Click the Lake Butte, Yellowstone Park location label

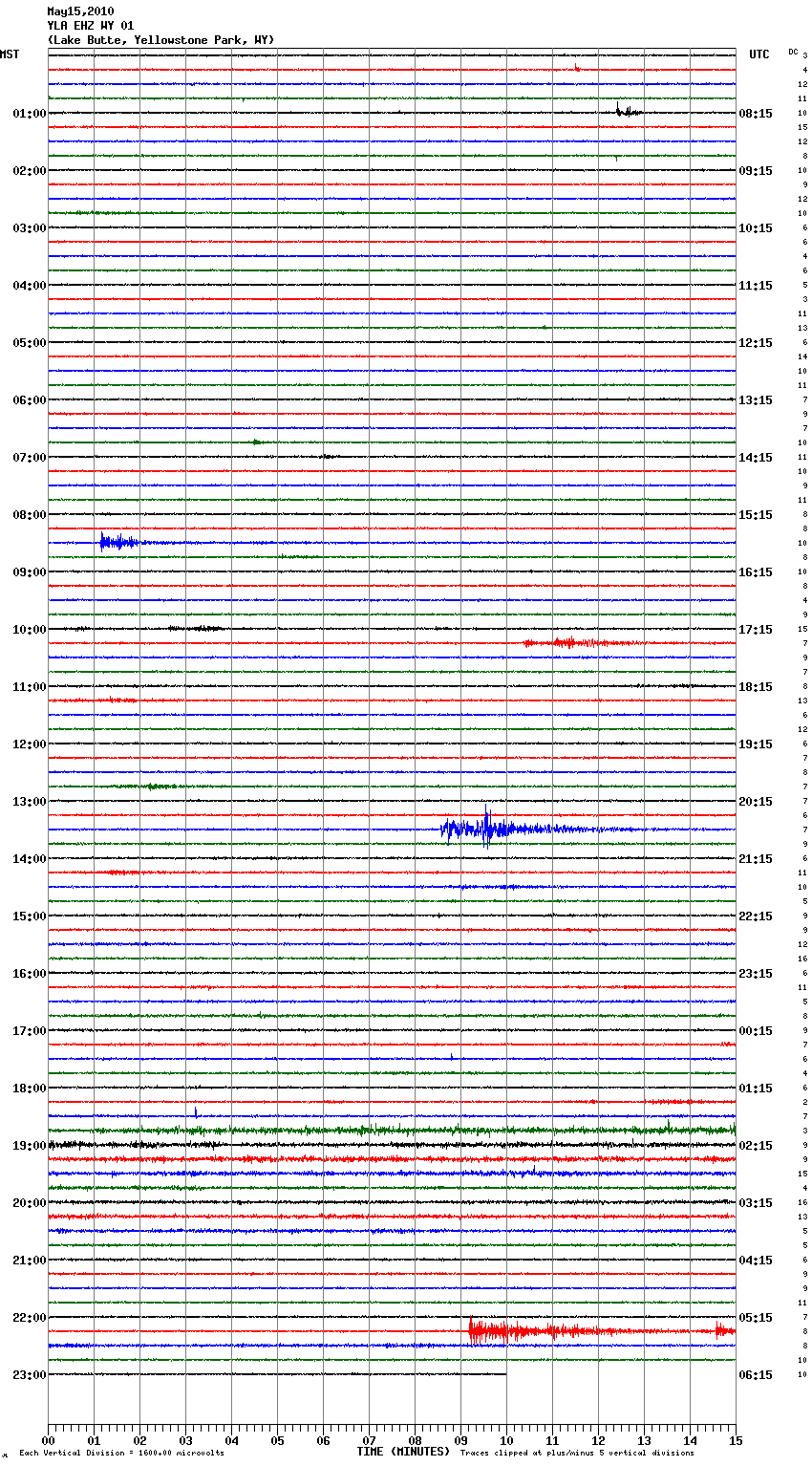pyautogui.click(x=160, y=40)
